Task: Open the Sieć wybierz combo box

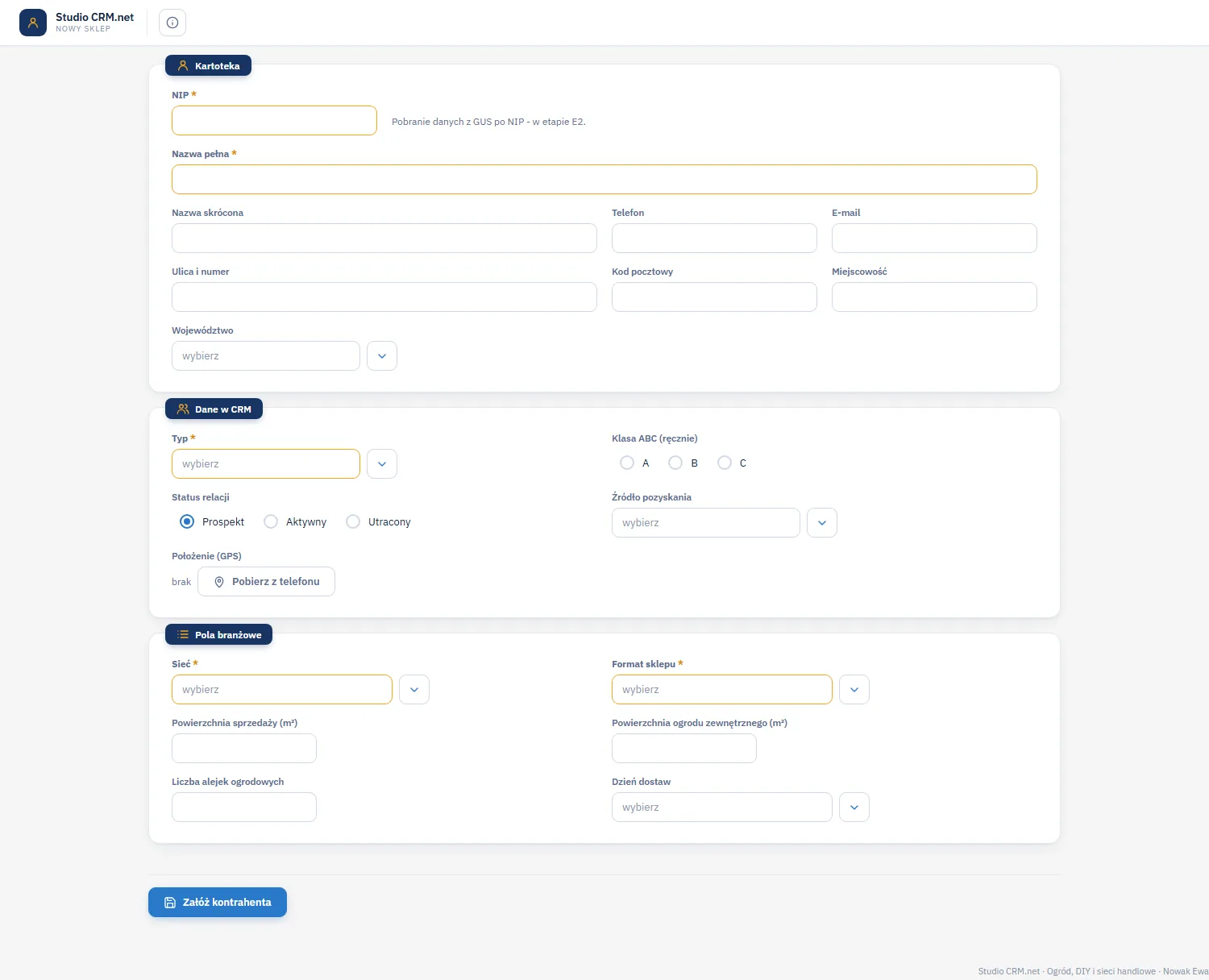Action: pos(282,690)
